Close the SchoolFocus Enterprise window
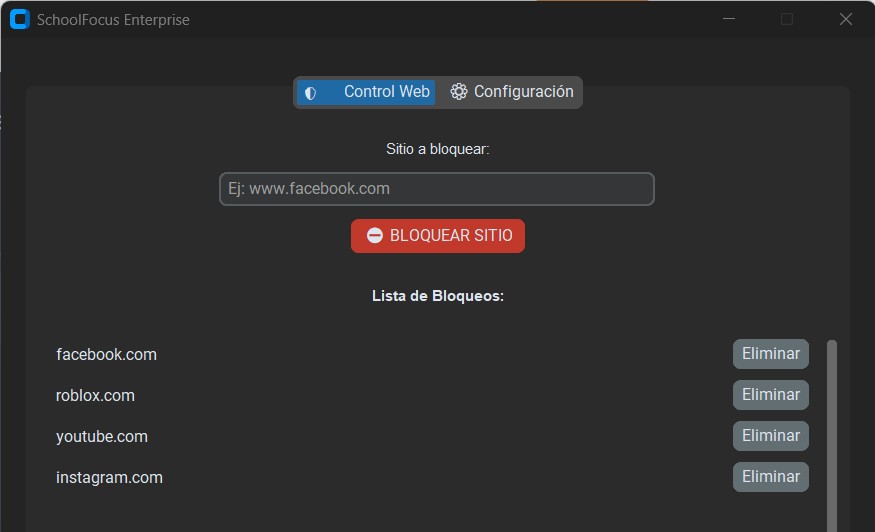This screenshot has height=532, width=875. pos(845,19)
